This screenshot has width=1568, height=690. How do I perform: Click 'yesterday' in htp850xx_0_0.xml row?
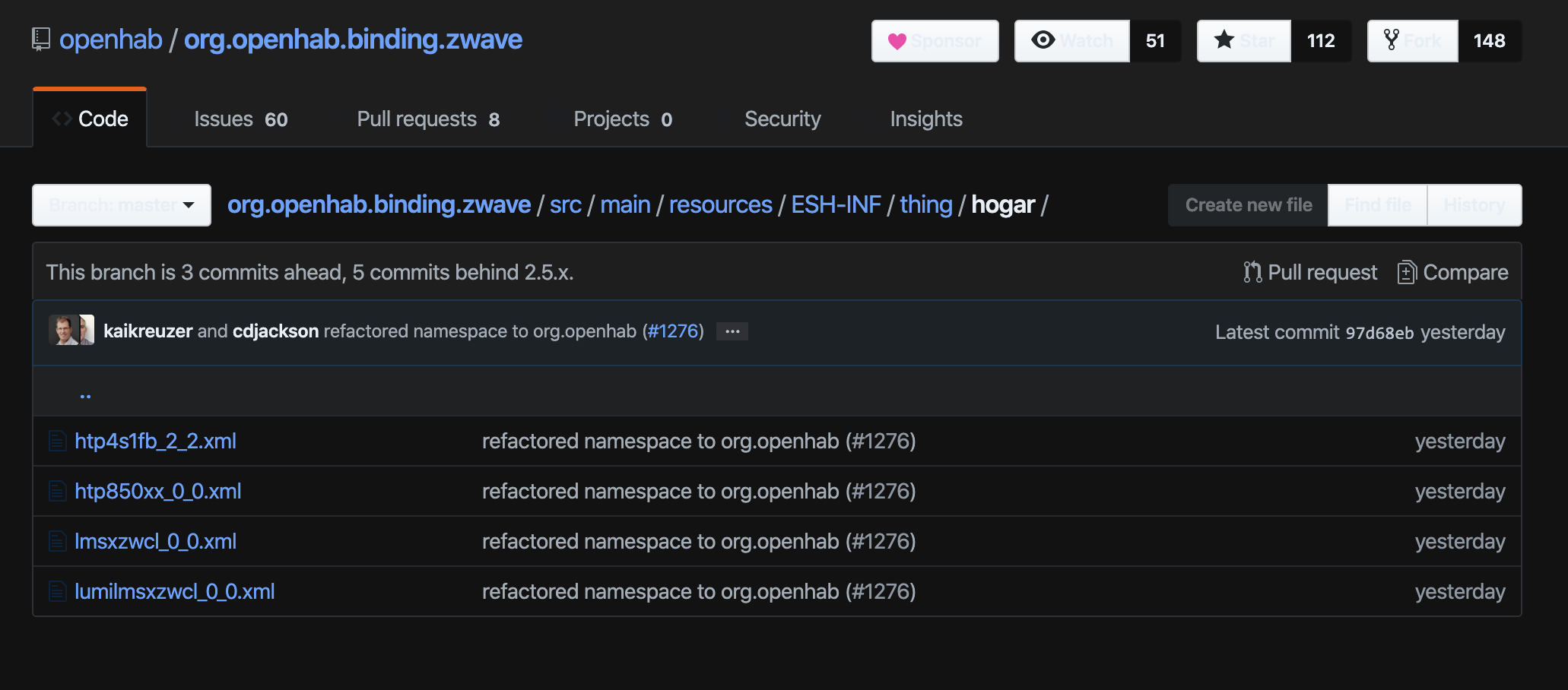(1460, 491)
